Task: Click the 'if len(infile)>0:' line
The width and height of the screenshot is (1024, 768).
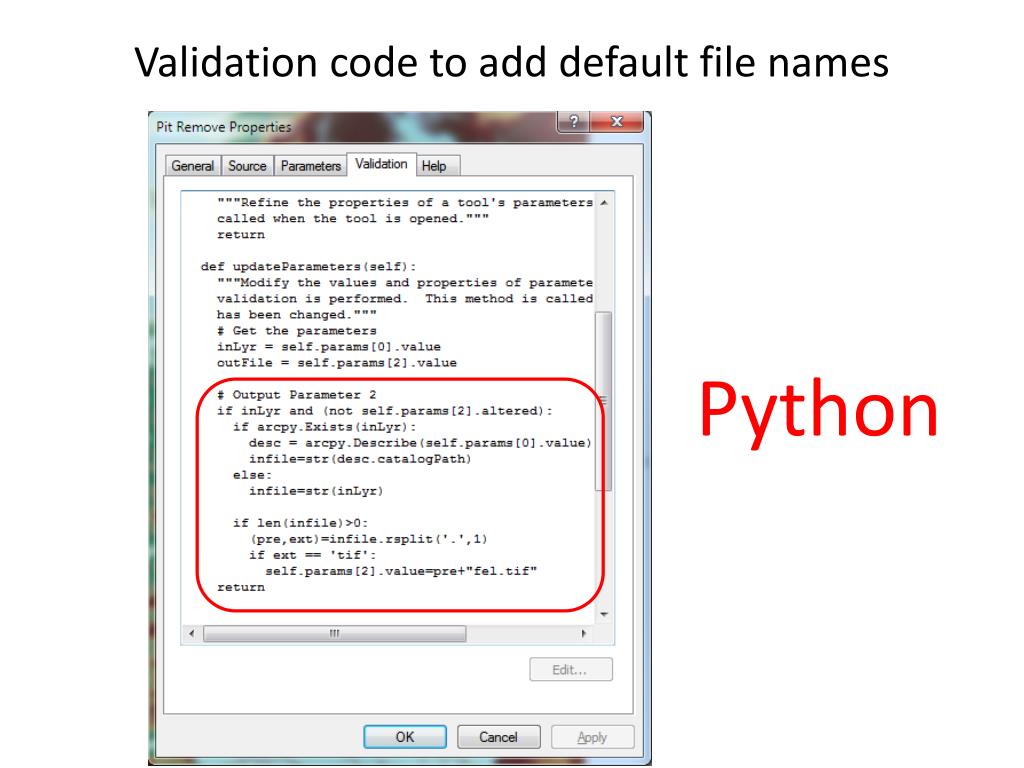Action: (300, 522)
